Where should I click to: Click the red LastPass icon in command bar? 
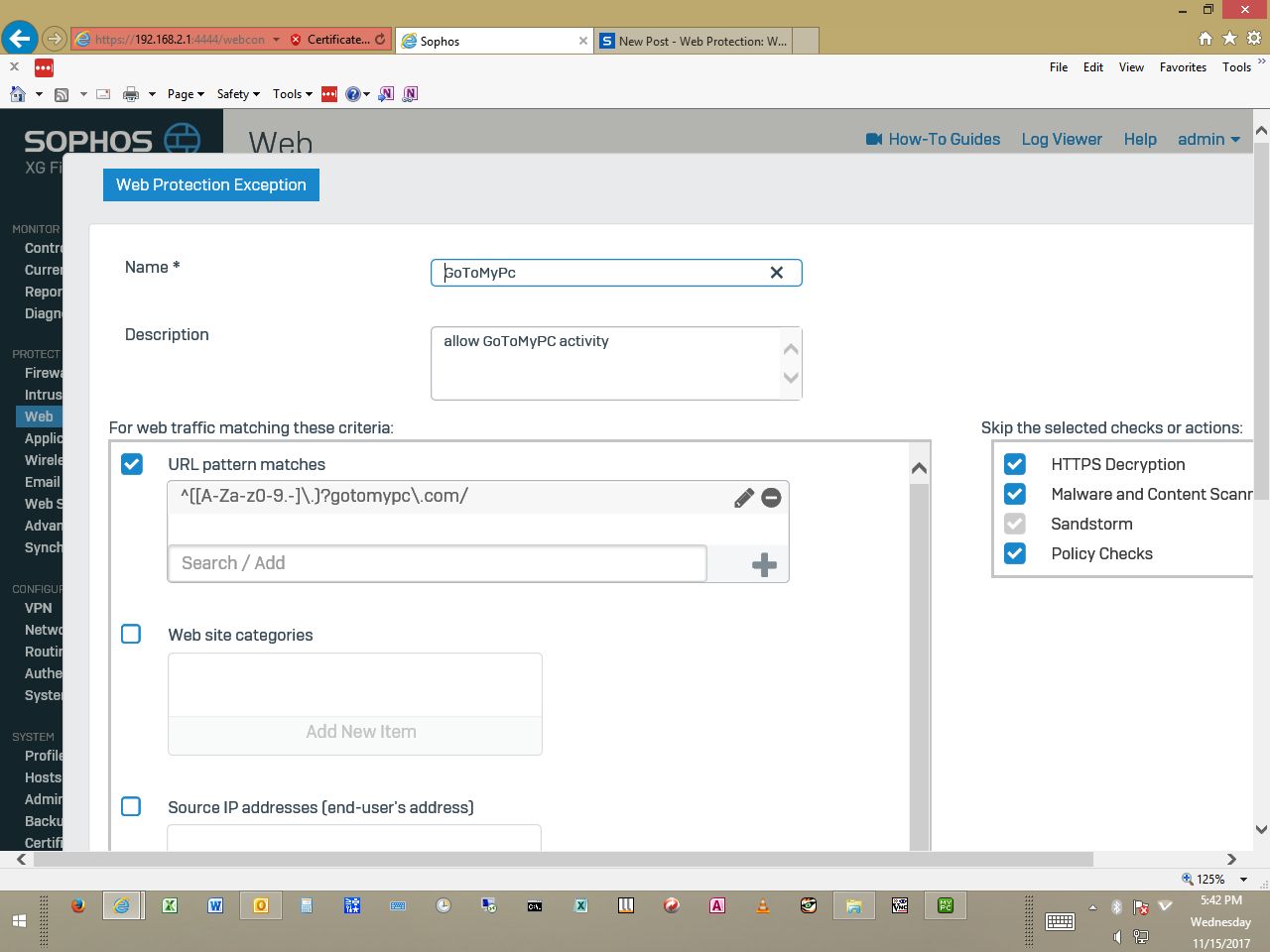pos(329,94)
